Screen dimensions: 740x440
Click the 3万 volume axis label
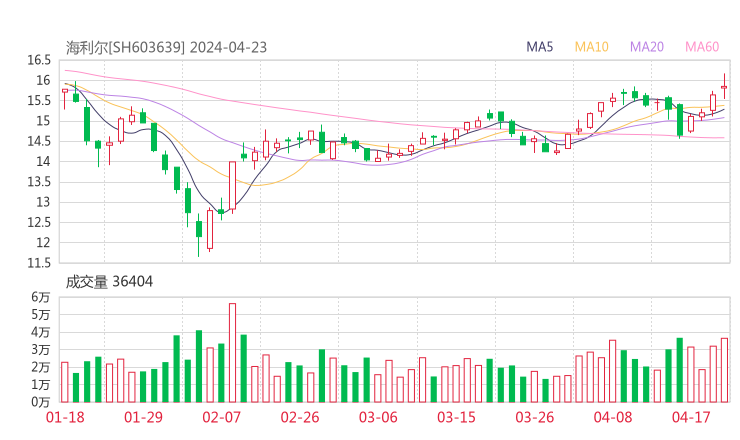tap(41, 350)
